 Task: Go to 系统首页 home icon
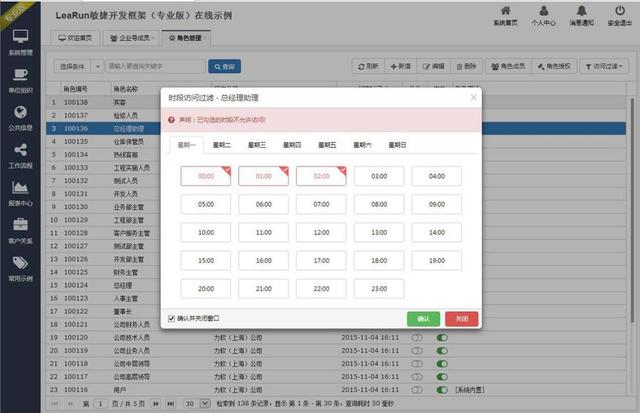pos(505,11)
